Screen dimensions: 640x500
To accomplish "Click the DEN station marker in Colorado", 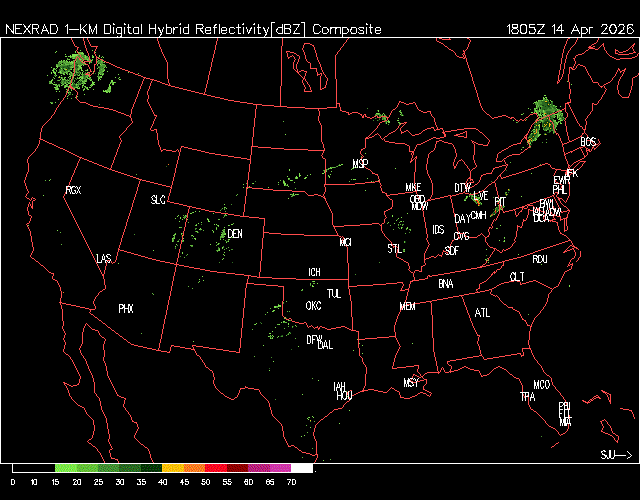I will pos(235,234).
